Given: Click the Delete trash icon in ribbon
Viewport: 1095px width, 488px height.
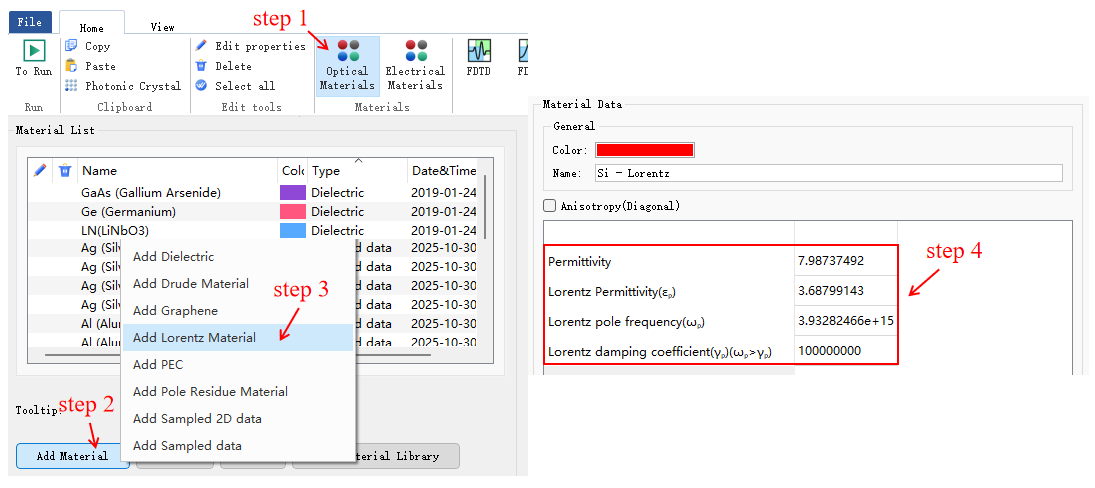Looking at the screenshot, I should (x=201, y=66).
